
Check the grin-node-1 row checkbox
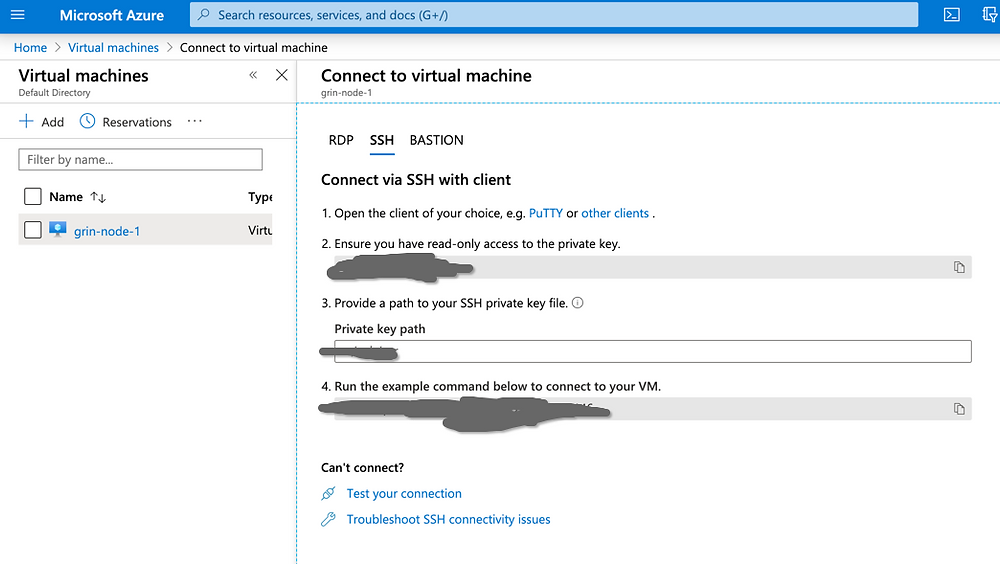coord(33,230)
